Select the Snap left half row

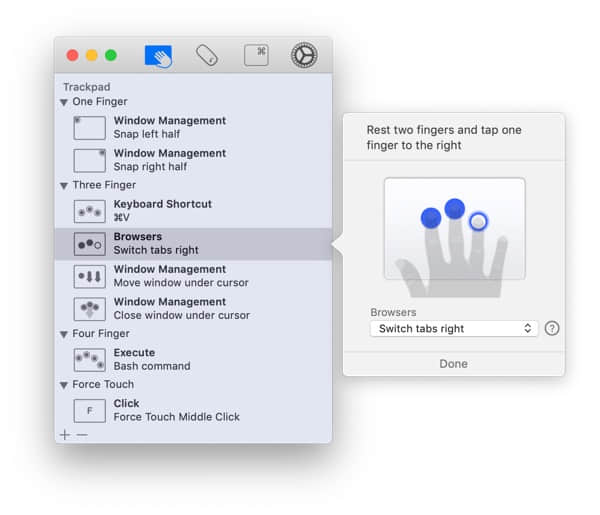pyautogui.click(x=193, y=128)
